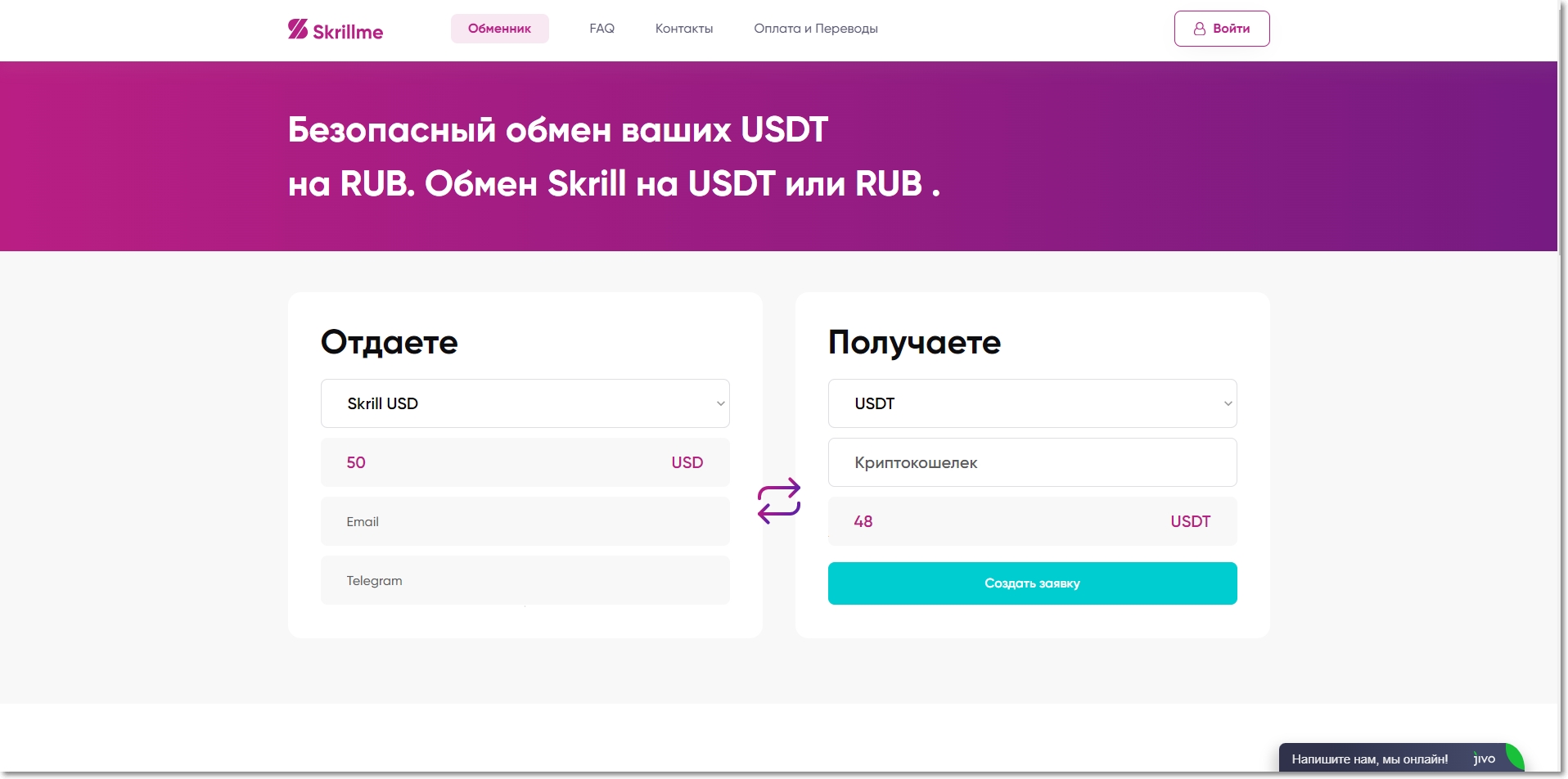
Task: Open Оплата и Переводы page
Action: pos(816,29)
